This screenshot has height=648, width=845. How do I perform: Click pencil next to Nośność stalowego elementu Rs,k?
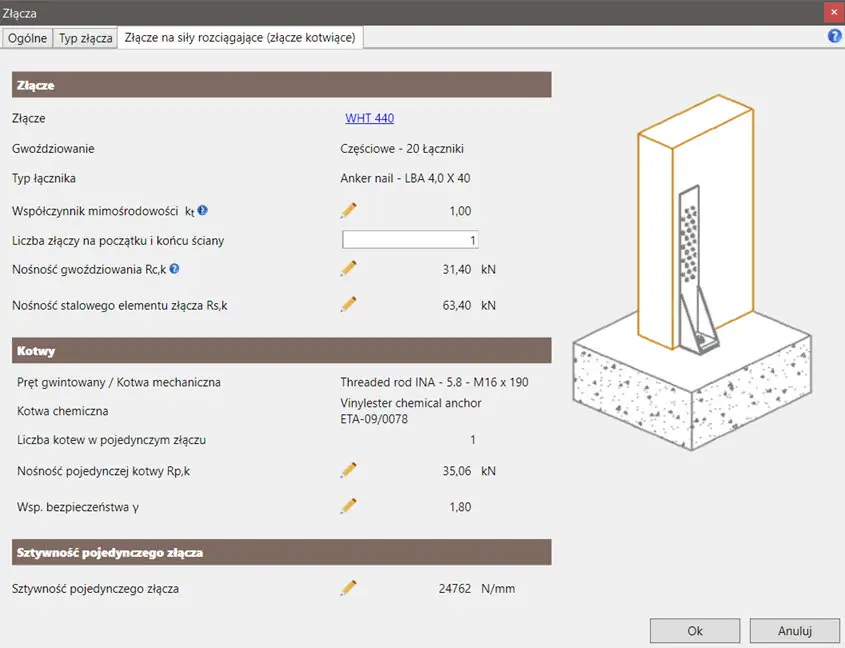coord(348,304)
